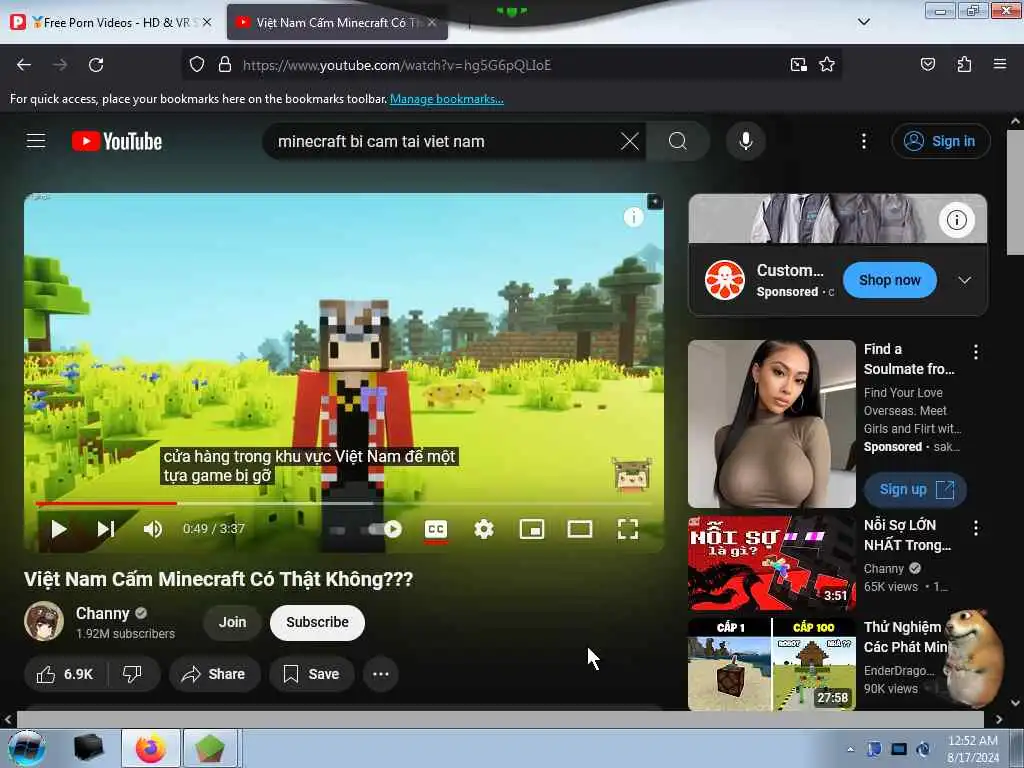This screenshot has width=1024, height=768.
Task: Open the Pocket save icon
Action: 927,65
